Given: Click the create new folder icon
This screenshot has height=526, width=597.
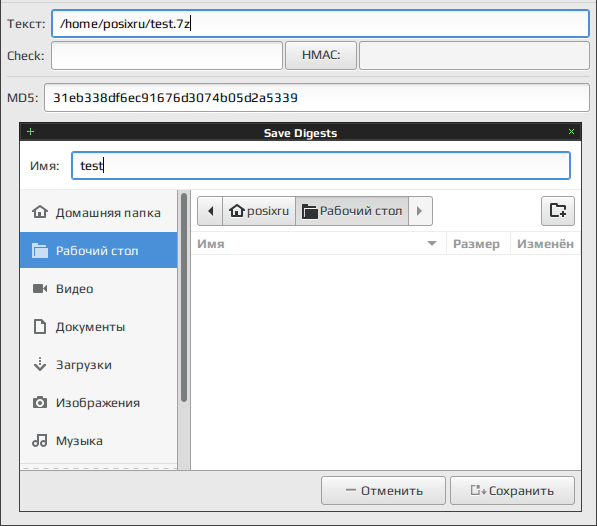Looking at the screenshot, I should click(x=558, y=211).
